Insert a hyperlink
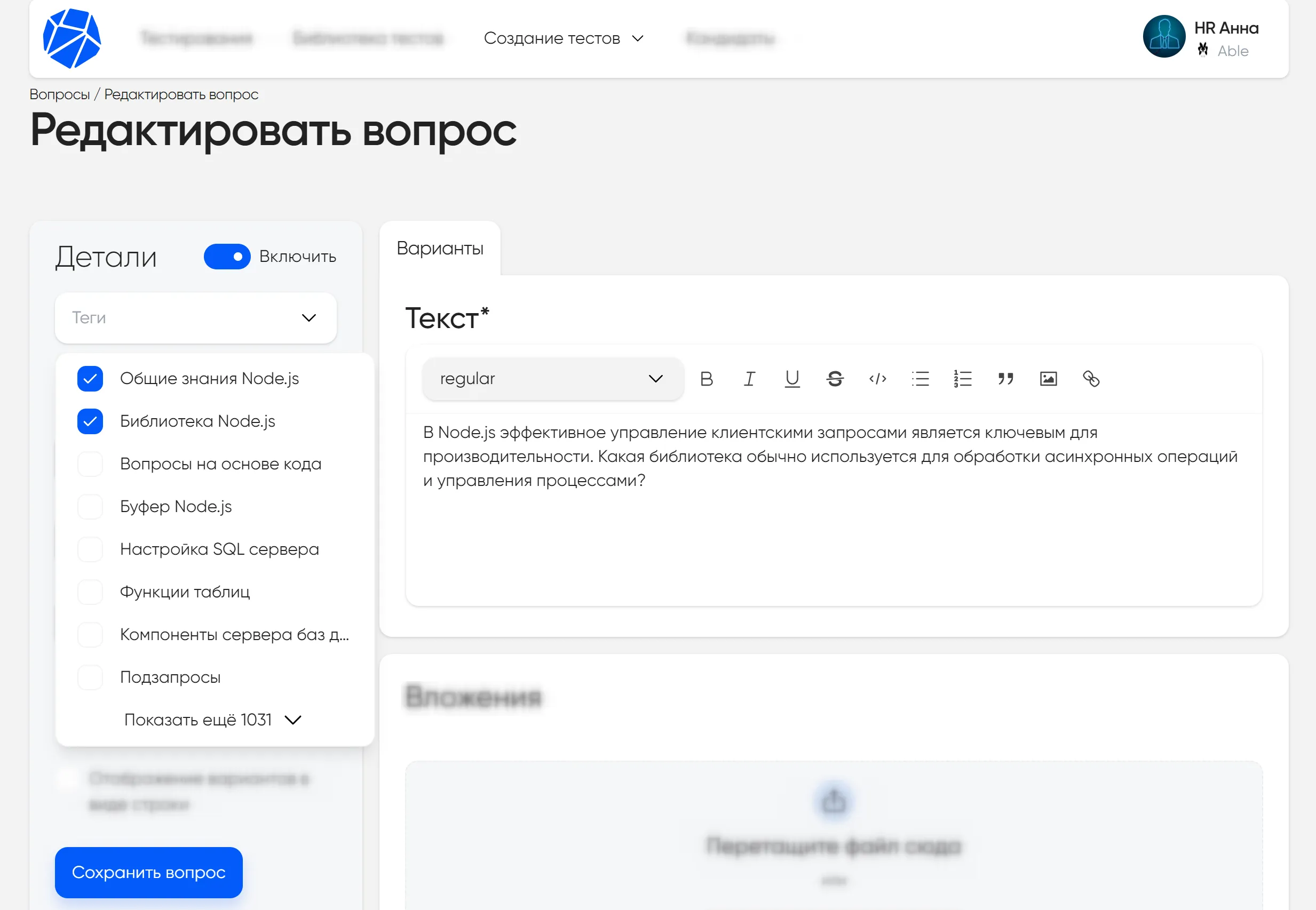Viewport: 1316px width, 910px height. [x=1093, y=379]
